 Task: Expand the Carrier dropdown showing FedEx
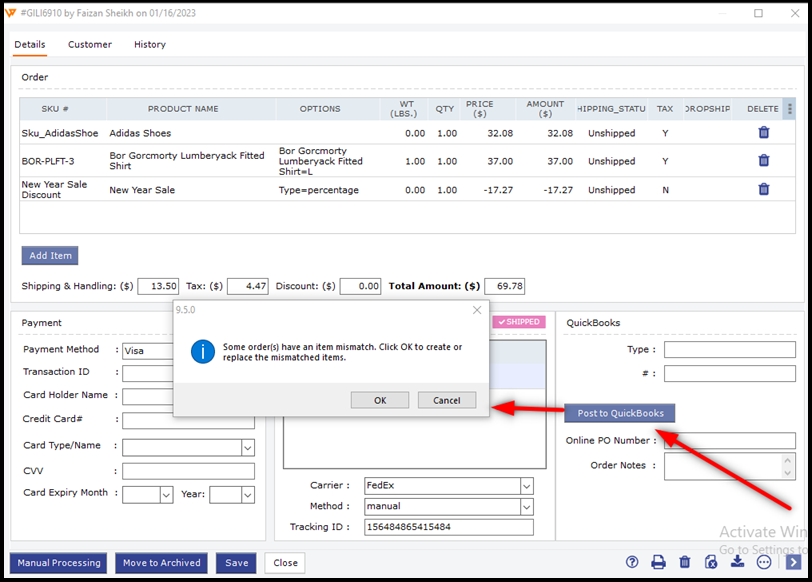click(x=527, y=485)
